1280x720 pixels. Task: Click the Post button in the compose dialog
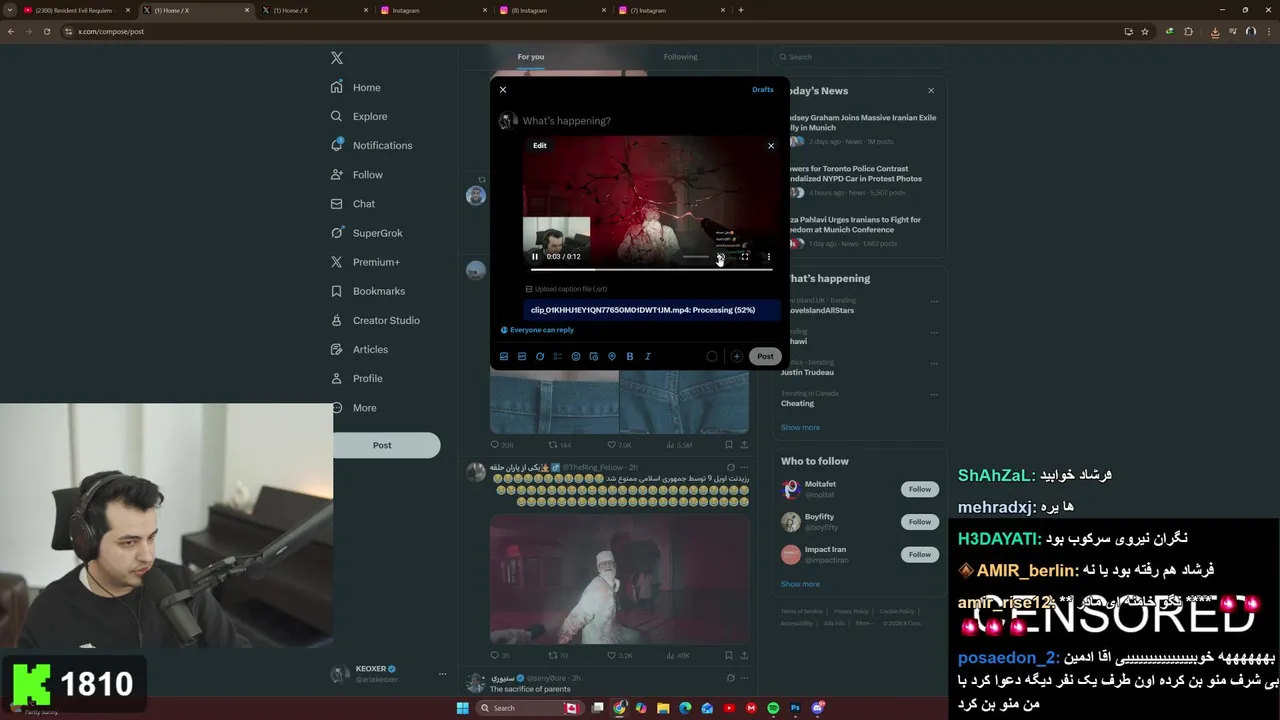(765, 356)
